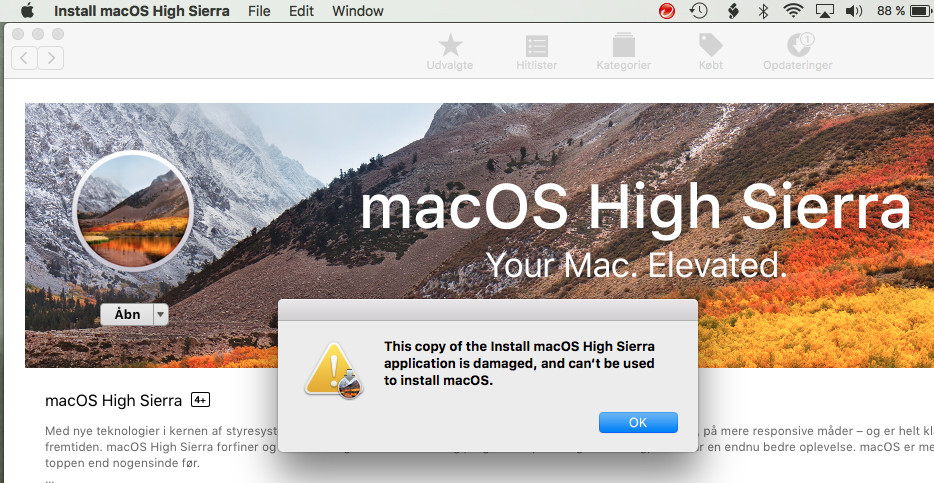Go back with the left arrow button
934x483 pixels.
point(24,58)
